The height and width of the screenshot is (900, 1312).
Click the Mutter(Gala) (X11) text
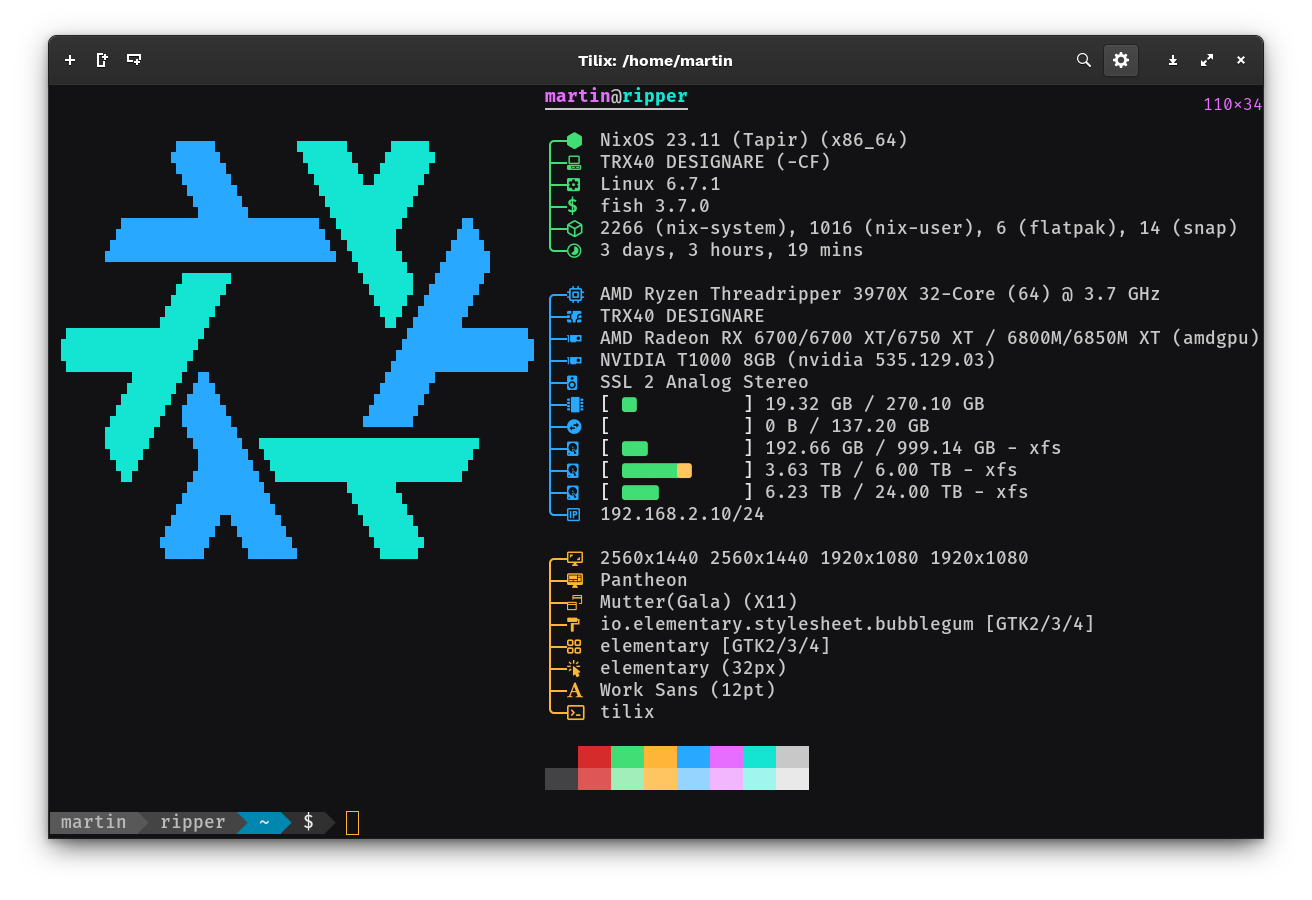(x=699, y=602)
